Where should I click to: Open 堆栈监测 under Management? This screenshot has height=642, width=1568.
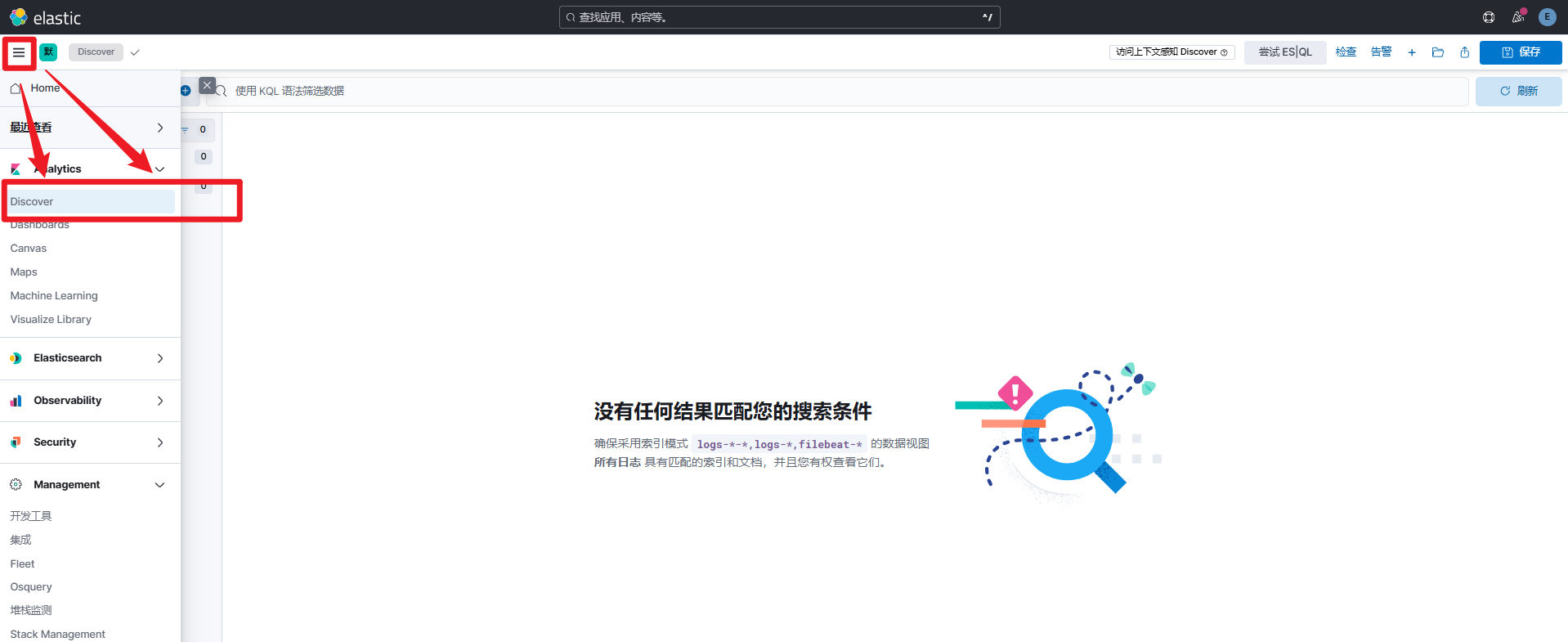[31, 610]
